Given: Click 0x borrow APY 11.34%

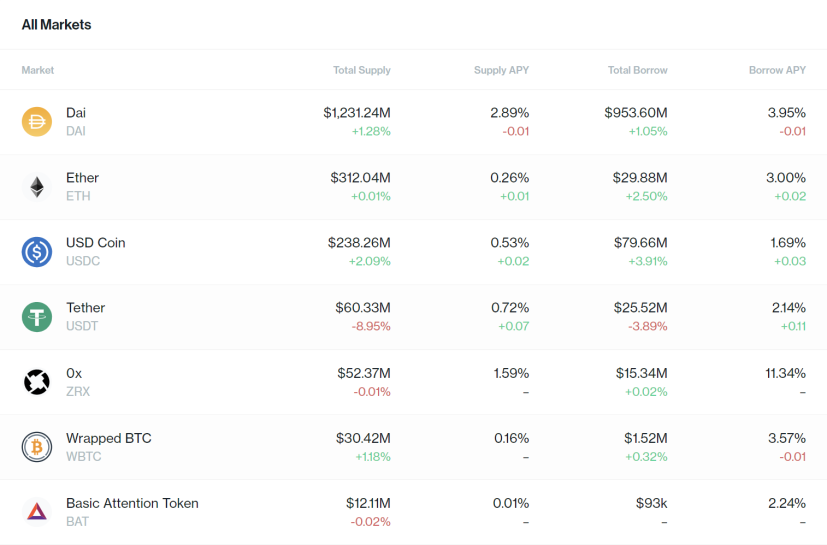Looking at the screenshot, I should (786, 374).
